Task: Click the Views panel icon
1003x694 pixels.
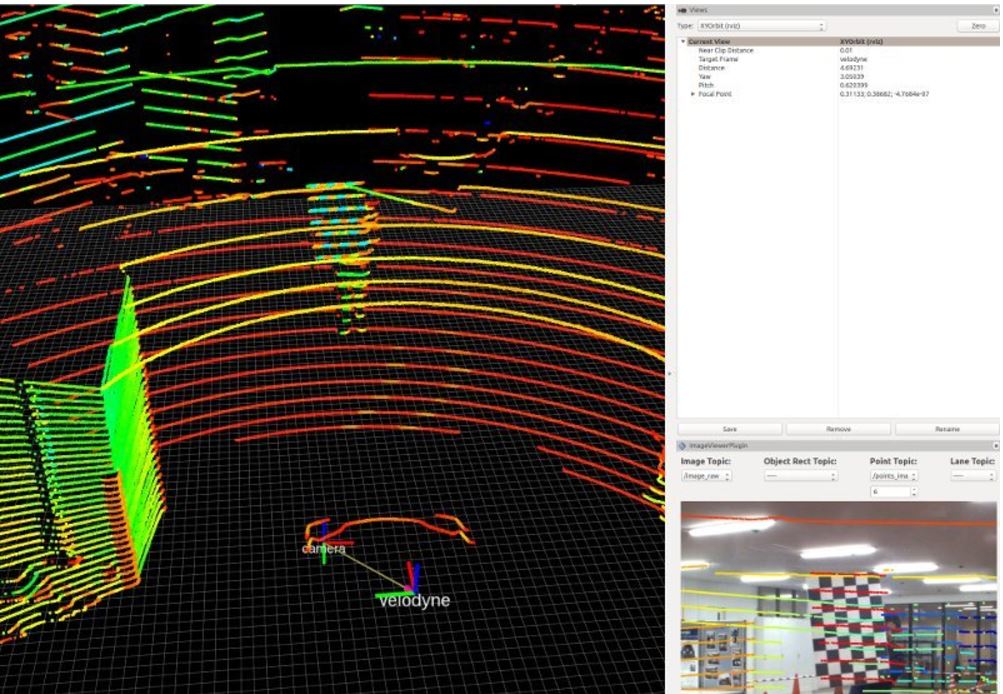Action: click(x=682, y=10)
